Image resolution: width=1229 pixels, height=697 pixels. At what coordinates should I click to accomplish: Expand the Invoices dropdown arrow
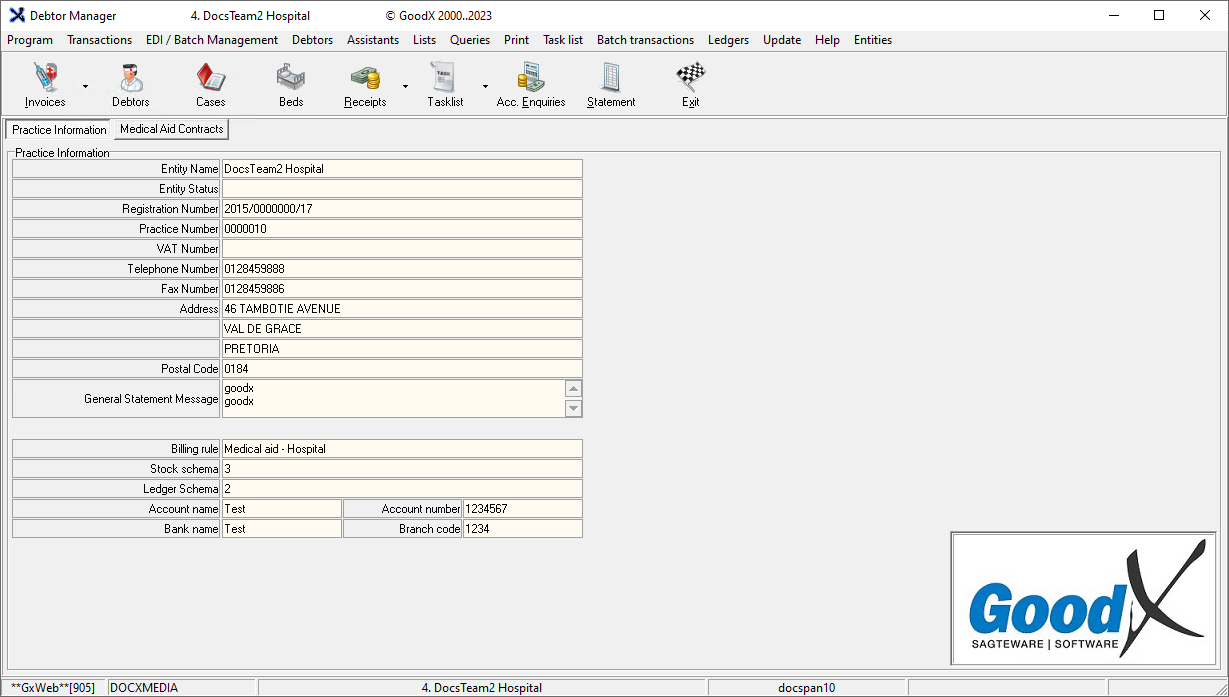(x=85, y=86)
